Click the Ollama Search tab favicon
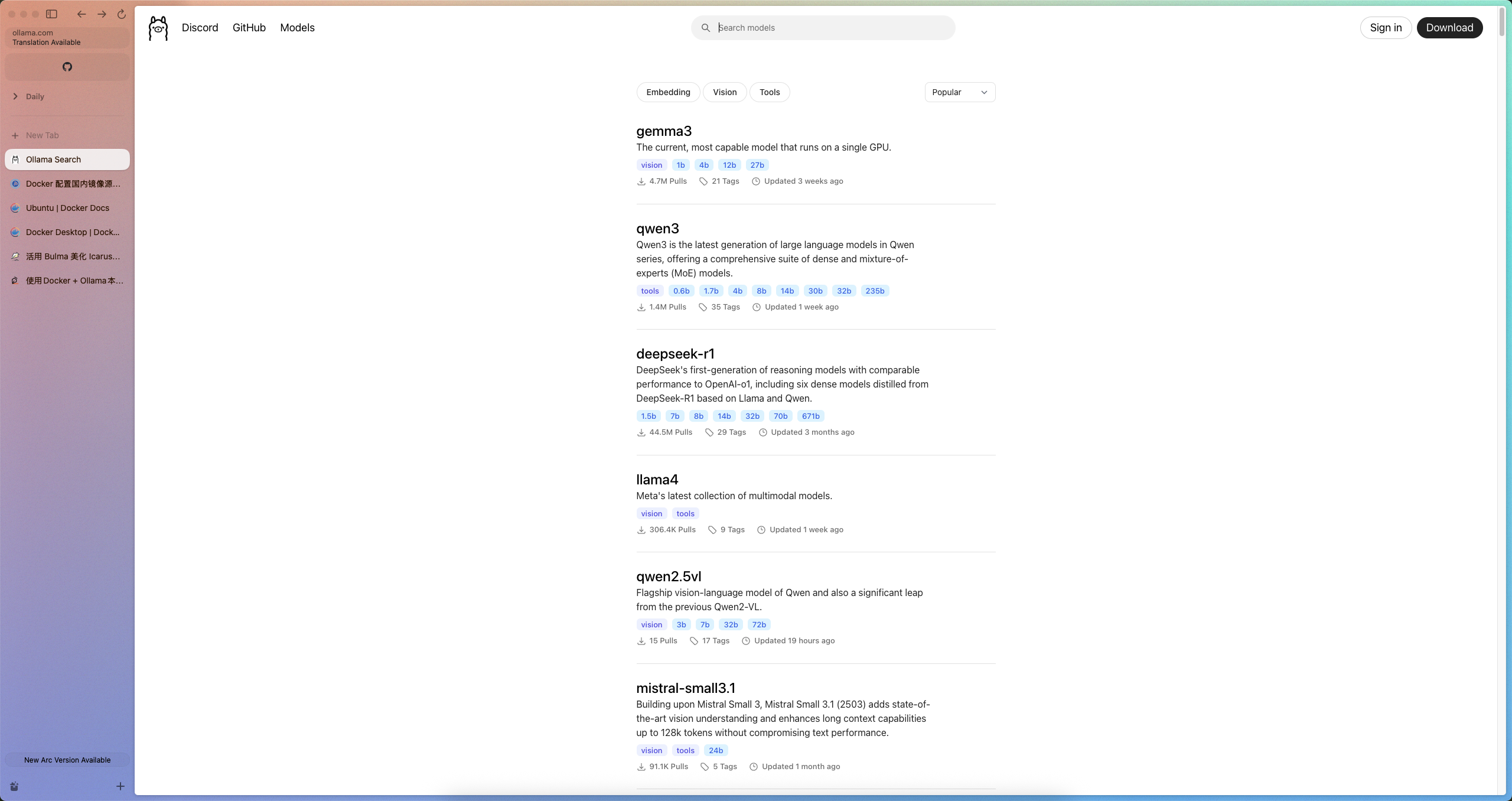This screenshot has height=801, width=1512. click(16, 159)
